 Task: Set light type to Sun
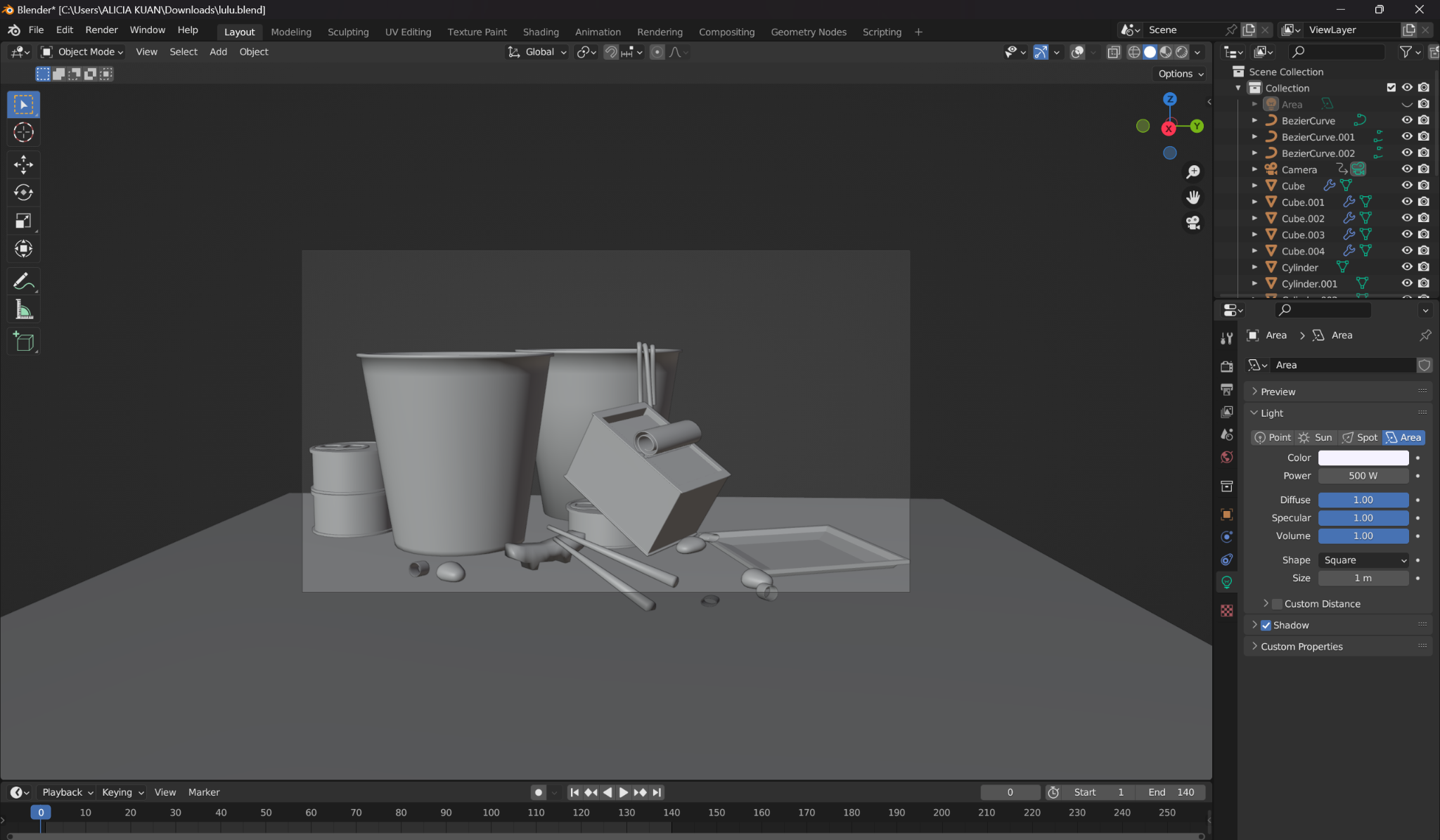point(1316,437)
